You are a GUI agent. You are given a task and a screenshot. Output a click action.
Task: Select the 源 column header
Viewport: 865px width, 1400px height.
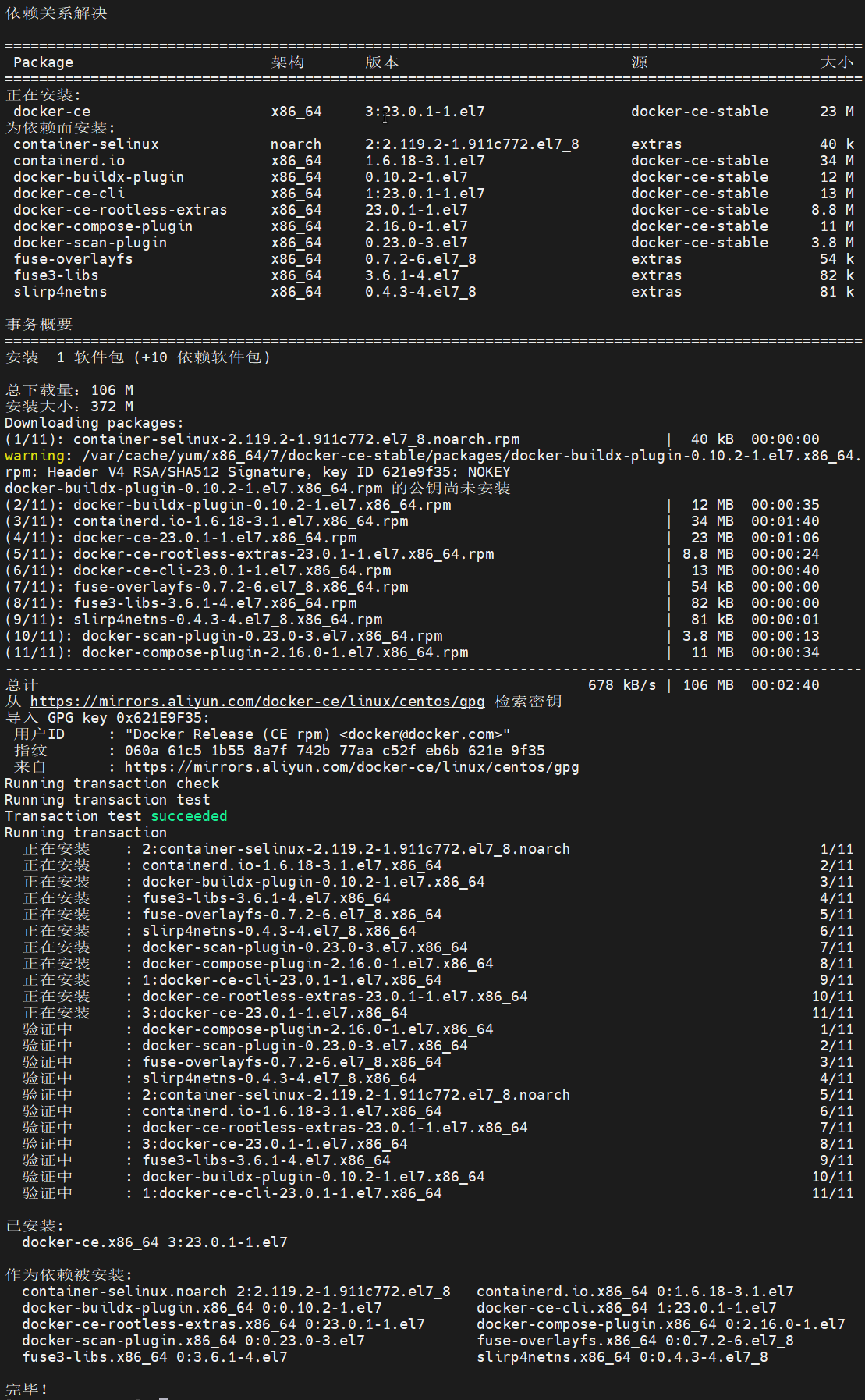(x=640, y=62)
